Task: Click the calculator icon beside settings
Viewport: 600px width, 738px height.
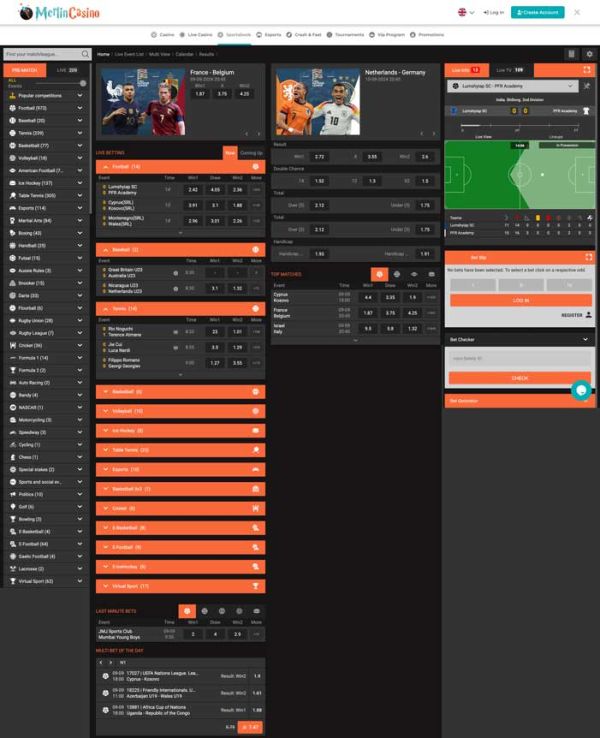Action: tap(571, 54)
